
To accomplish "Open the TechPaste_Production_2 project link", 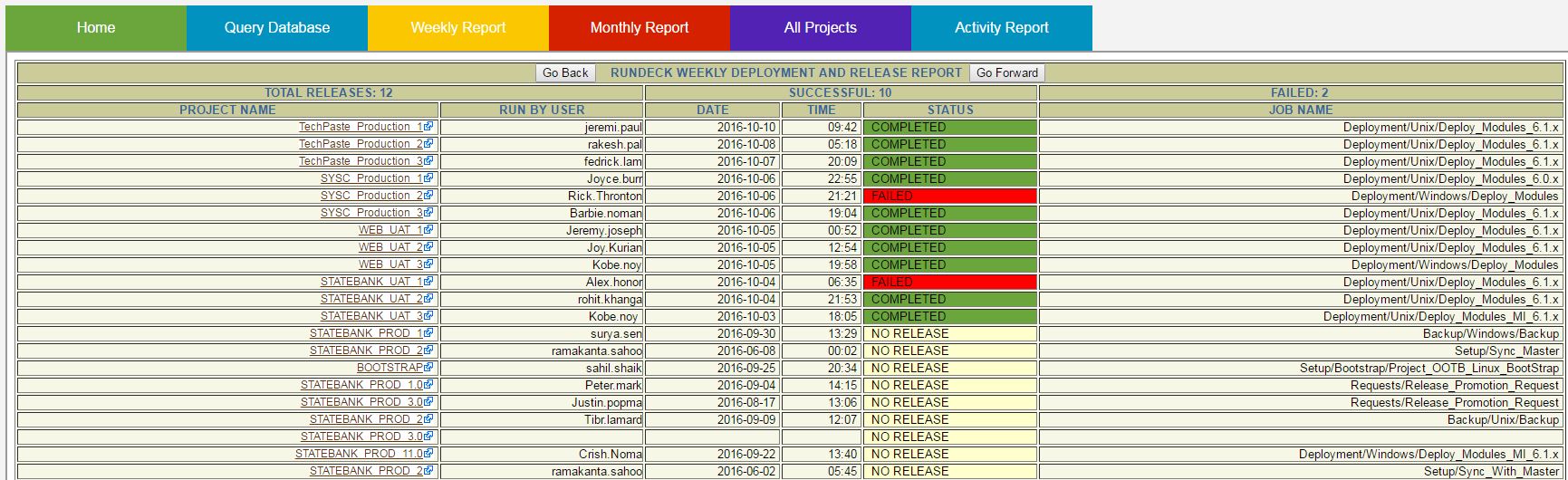I will [x=361, y=144].
